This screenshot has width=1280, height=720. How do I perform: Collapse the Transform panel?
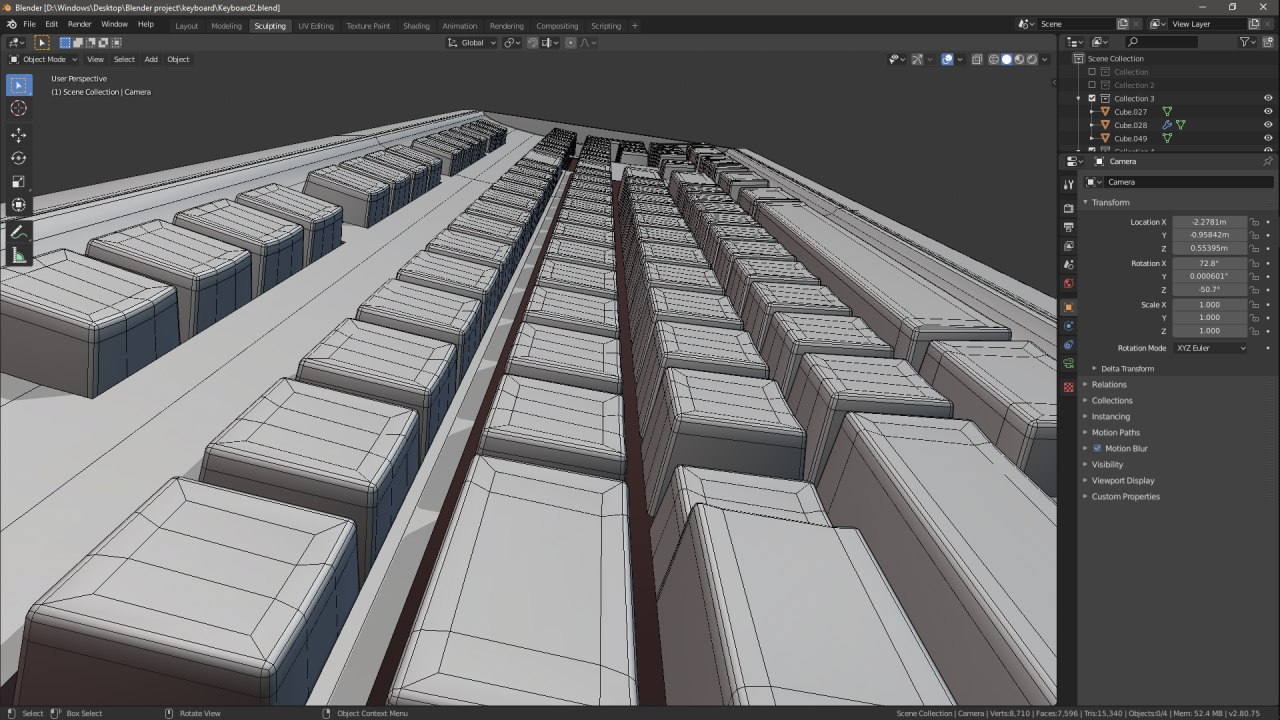click(1110, 202)
